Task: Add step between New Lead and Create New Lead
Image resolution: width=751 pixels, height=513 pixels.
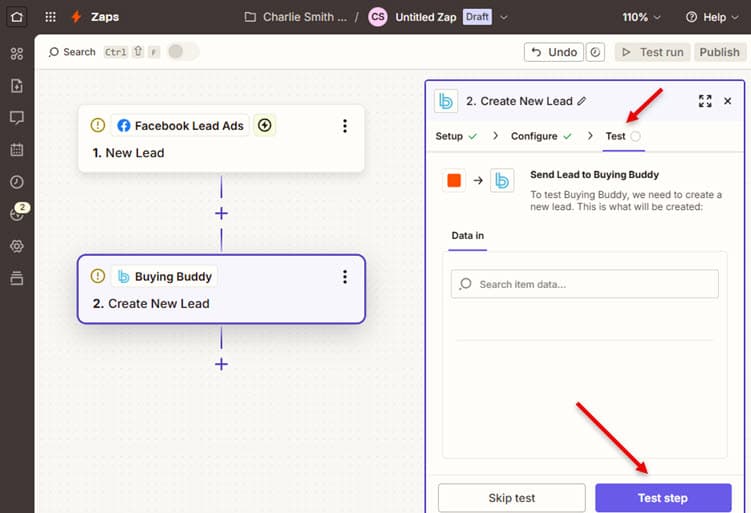Action: click(x=221, y=213)
